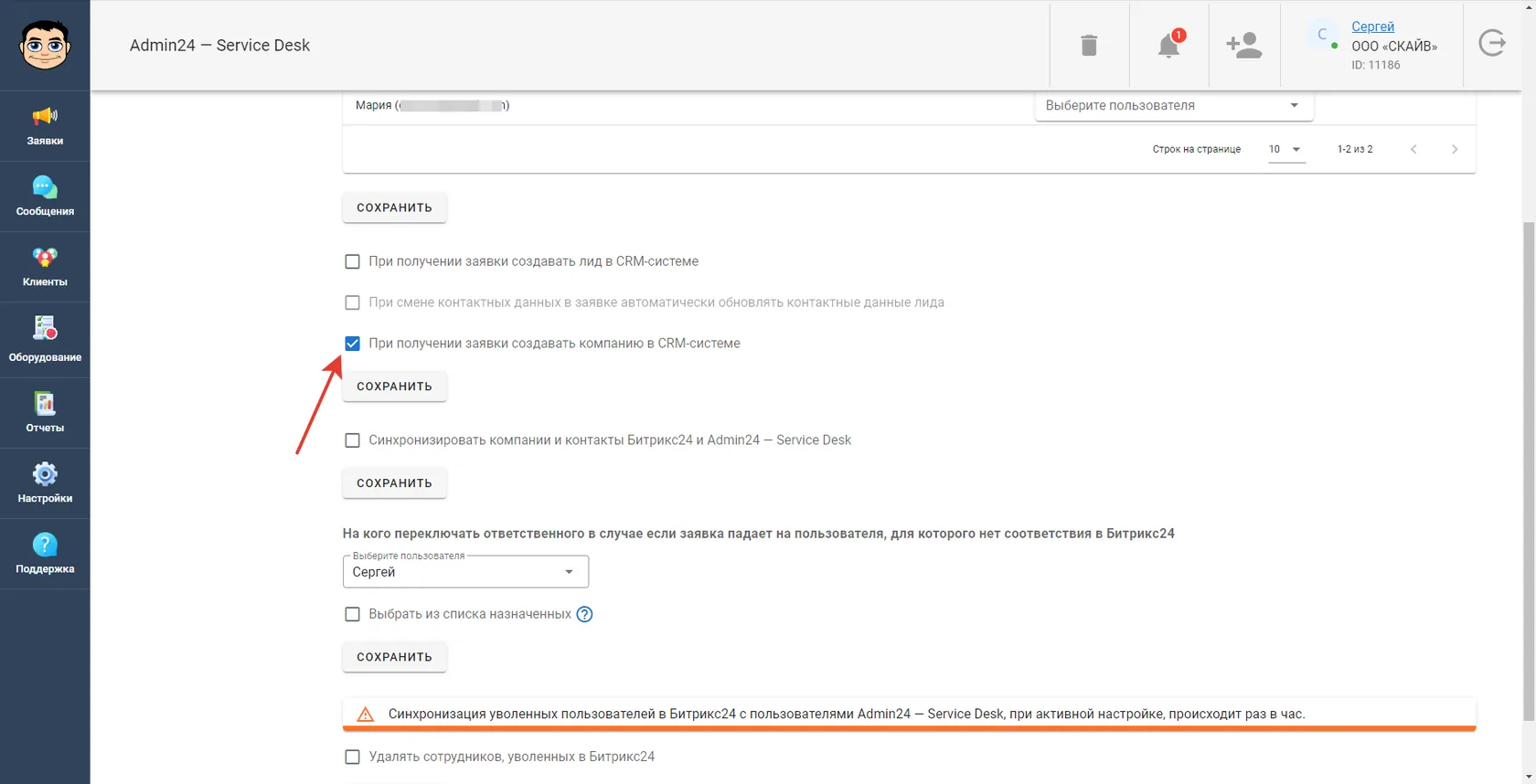Image resolution: width=1536 pixels, height=784 pixels.
Task: Click the add user icon
Action: click(x=1244, y=45)
